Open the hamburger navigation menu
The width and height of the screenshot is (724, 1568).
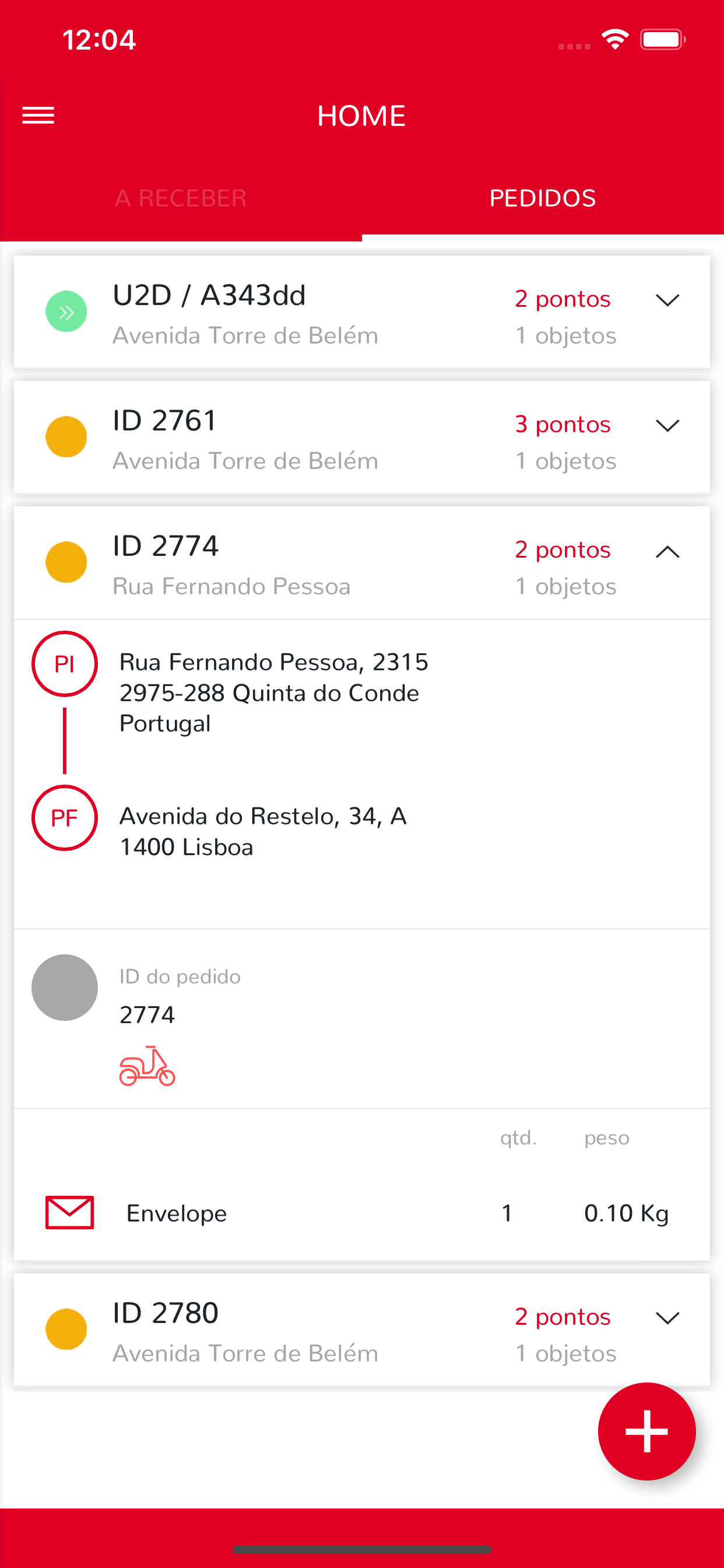[x=38, y=115]
